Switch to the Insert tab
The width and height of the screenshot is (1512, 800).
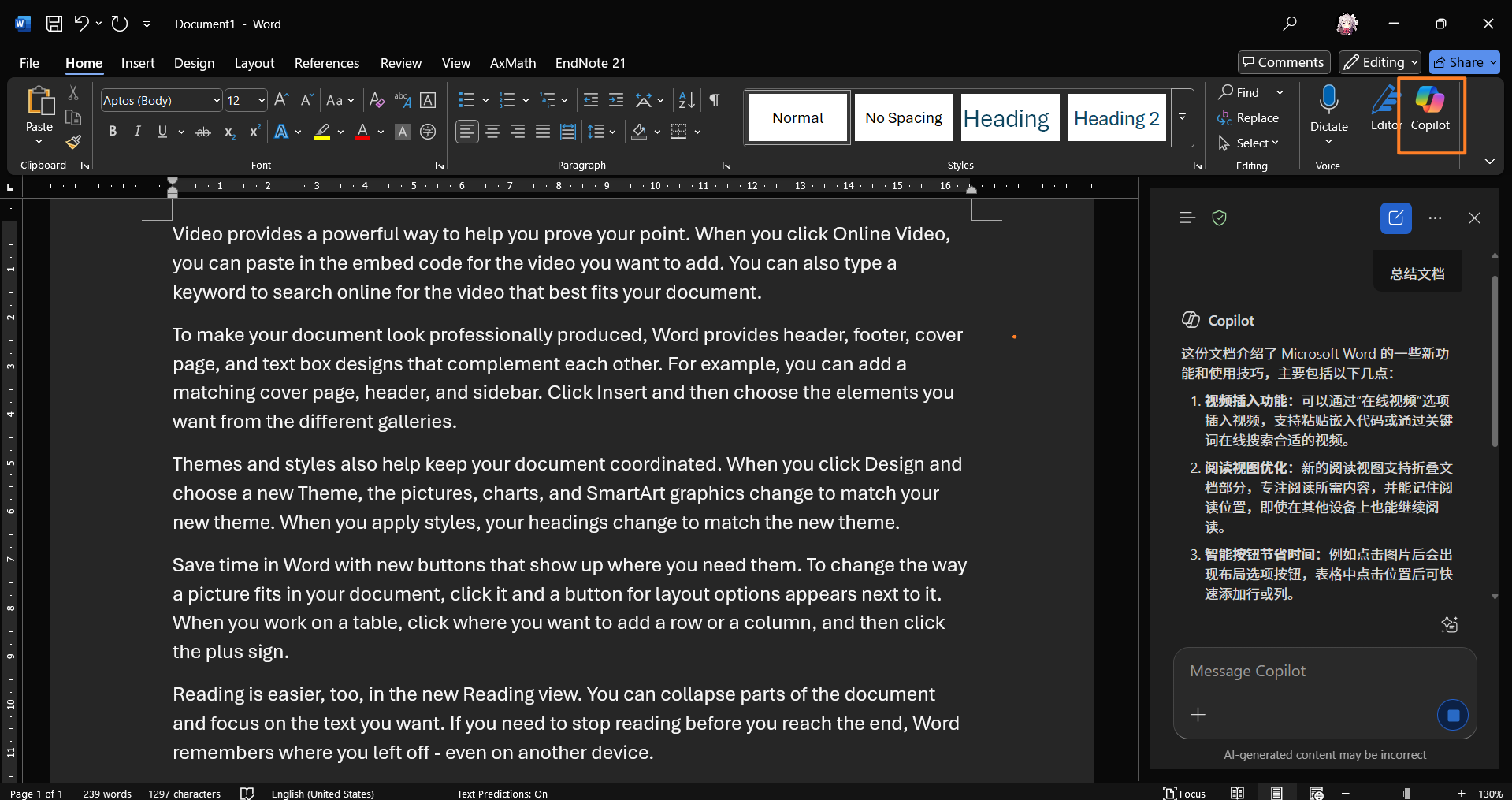[138, 63]
